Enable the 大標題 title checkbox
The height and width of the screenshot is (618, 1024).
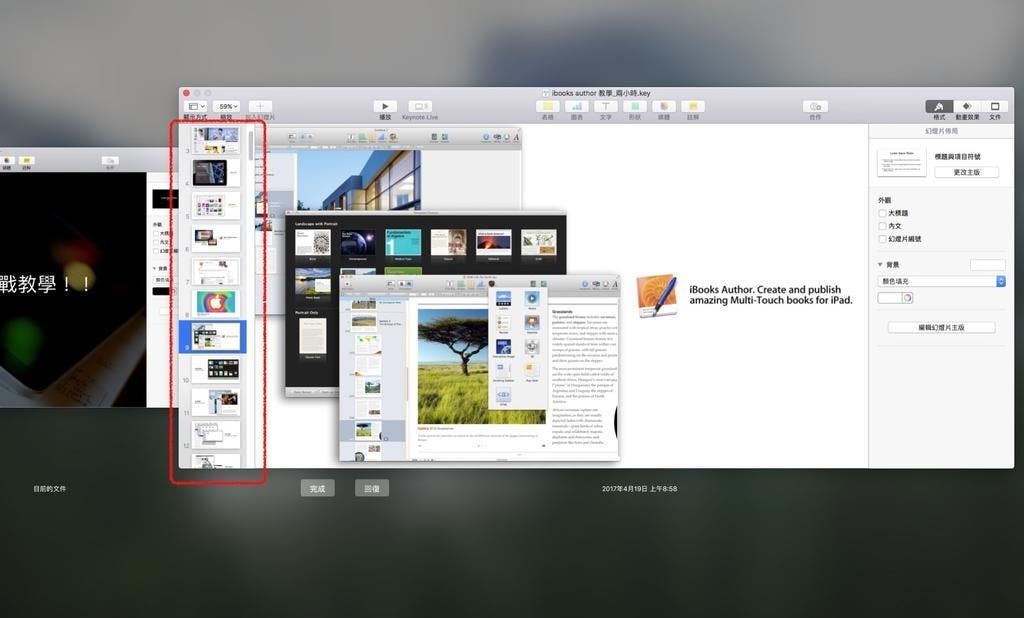pyautogui.click(x=882, y=213)
